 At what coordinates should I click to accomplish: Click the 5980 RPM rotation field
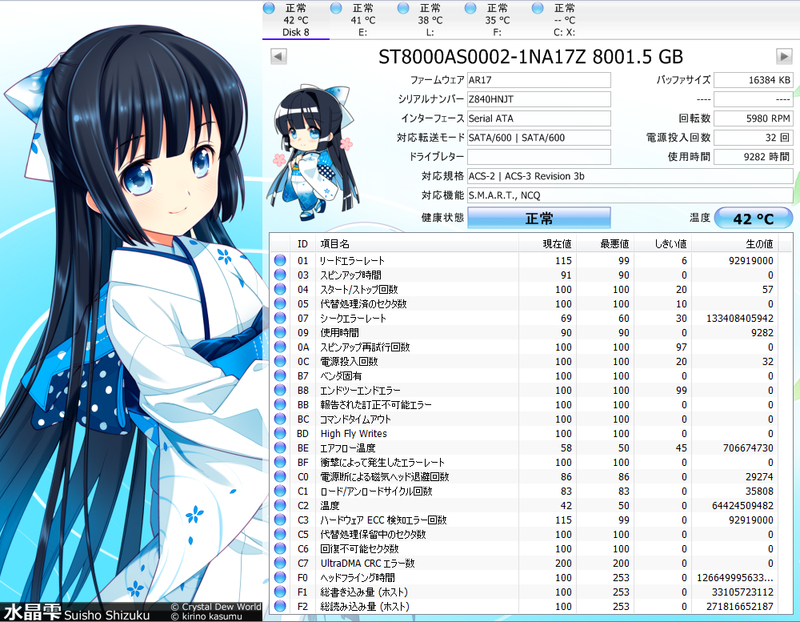click(753, 118)
